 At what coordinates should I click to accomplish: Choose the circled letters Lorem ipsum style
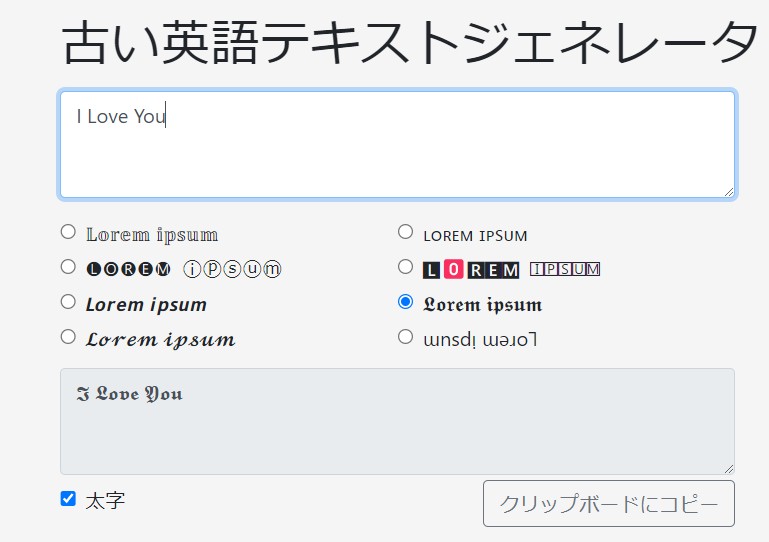click(x=68, y=267)
